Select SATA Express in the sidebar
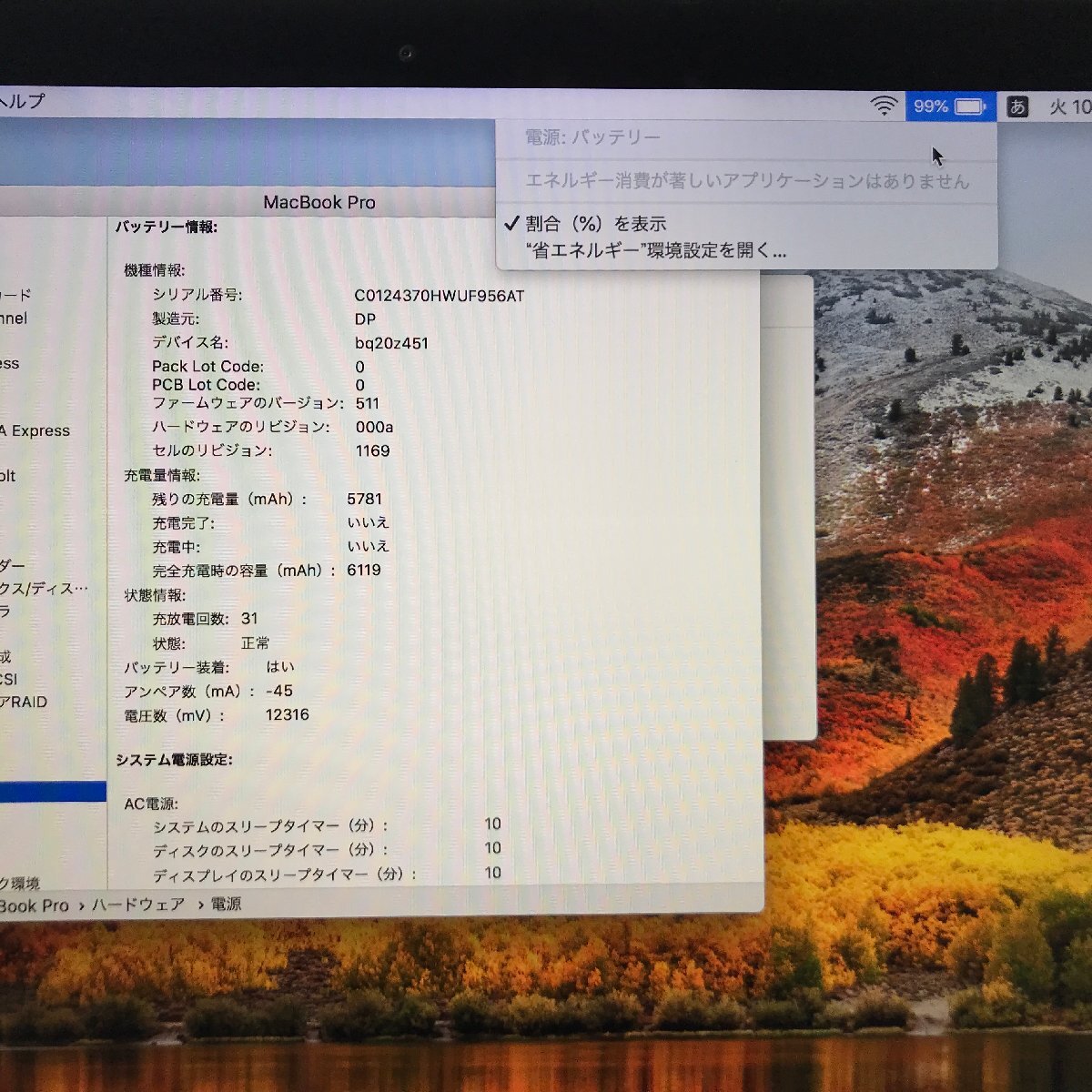Viewport: 1092px width, 1092px height. (36, 430)
